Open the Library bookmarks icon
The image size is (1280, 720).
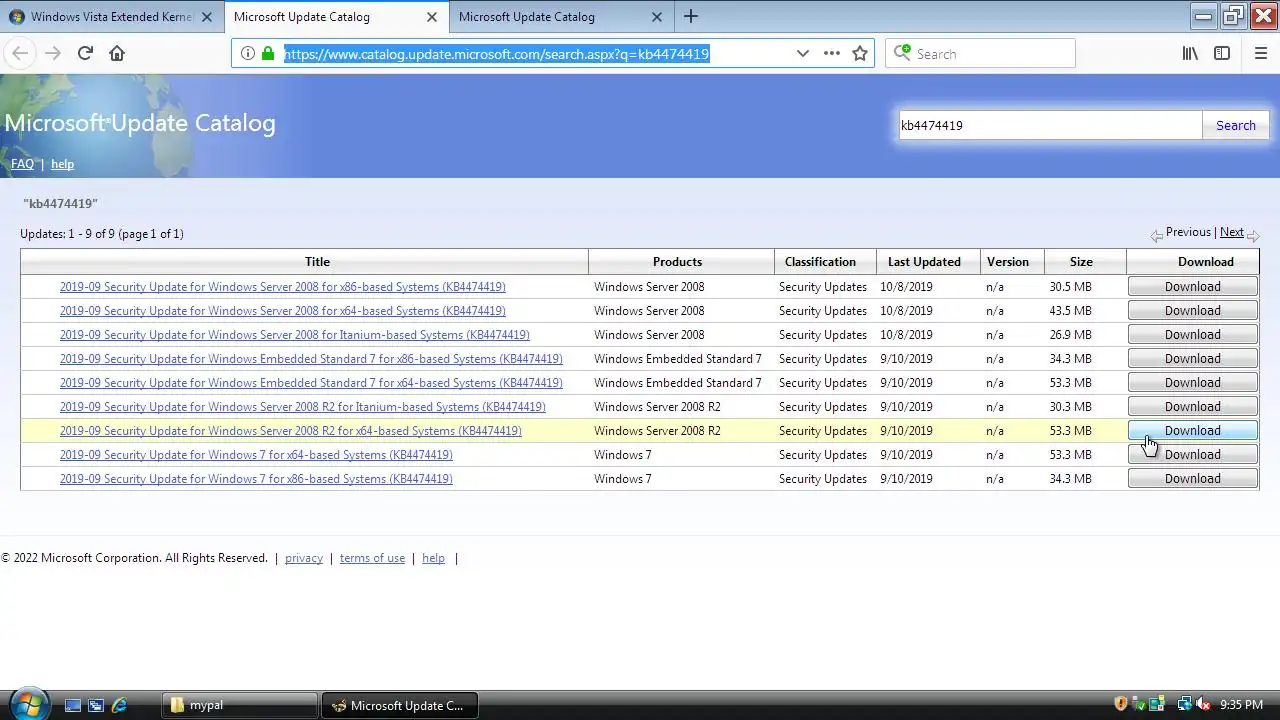click(1190, 53)
